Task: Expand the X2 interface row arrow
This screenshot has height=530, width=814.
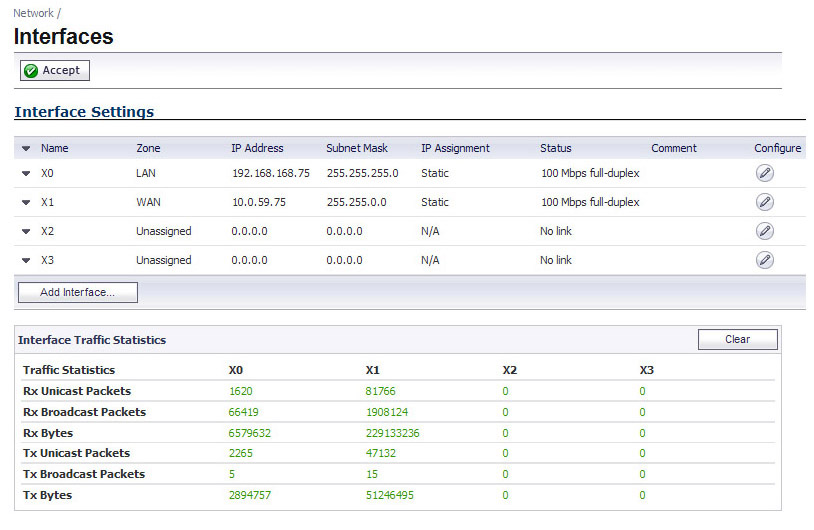Action: [26, 232]
